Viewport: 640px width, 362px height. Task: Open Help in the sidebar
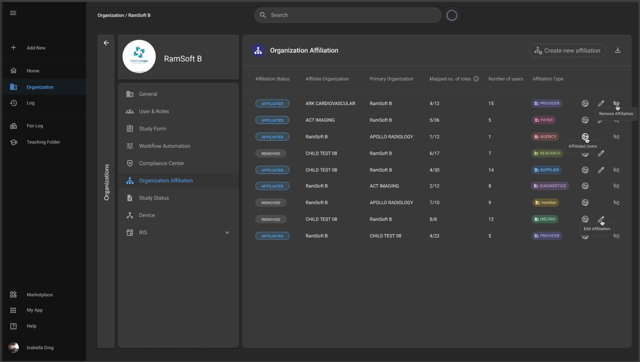pos(31,326)
